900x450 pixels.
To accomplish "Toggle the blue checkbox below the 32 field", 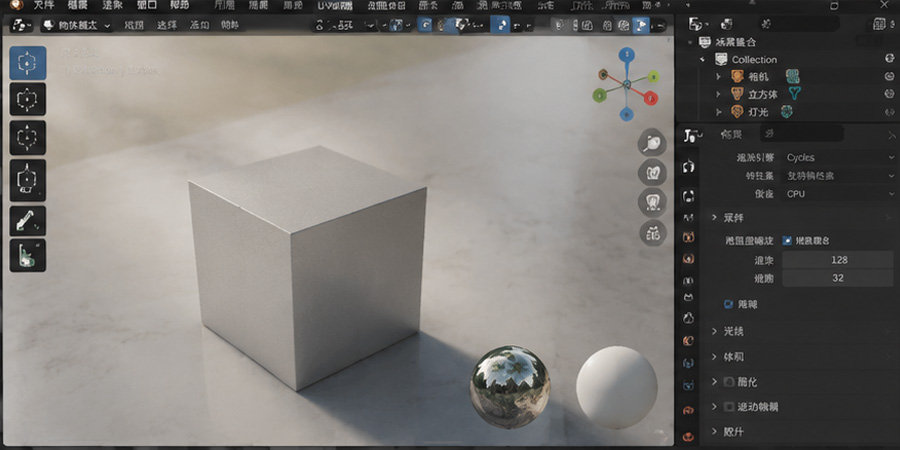I will [729, 304].
